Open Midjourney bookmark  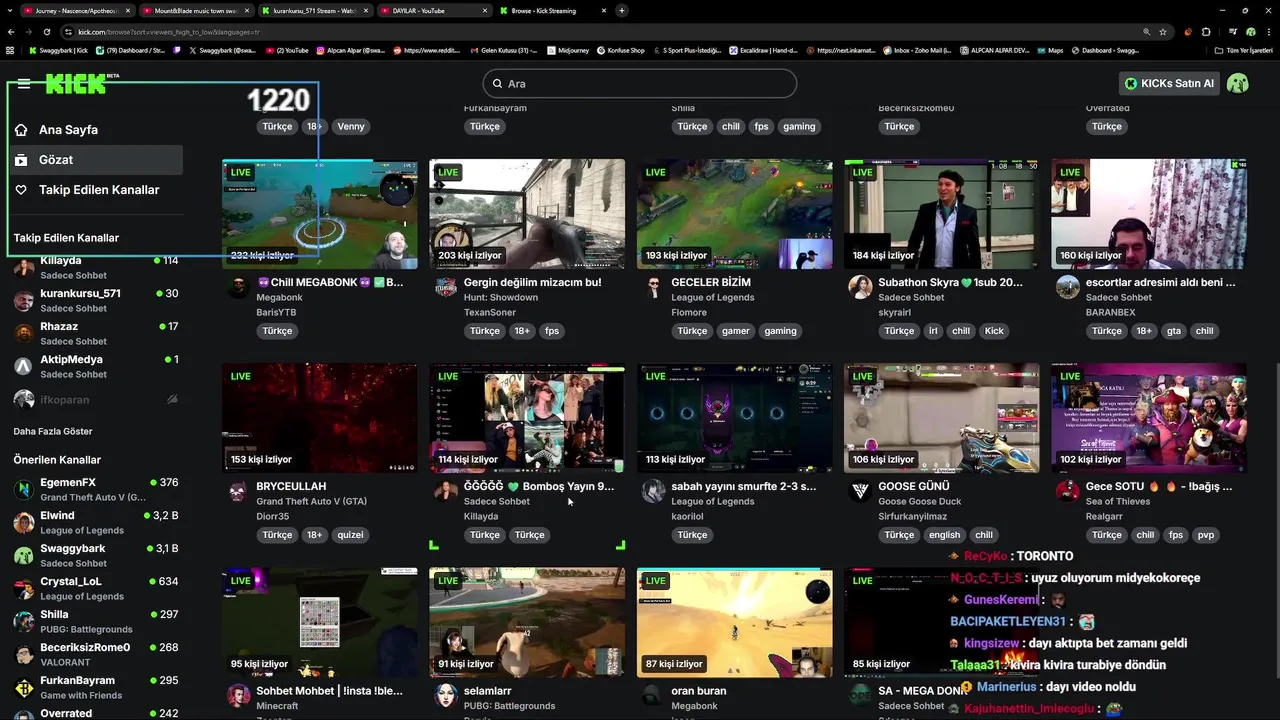(568, 50)
